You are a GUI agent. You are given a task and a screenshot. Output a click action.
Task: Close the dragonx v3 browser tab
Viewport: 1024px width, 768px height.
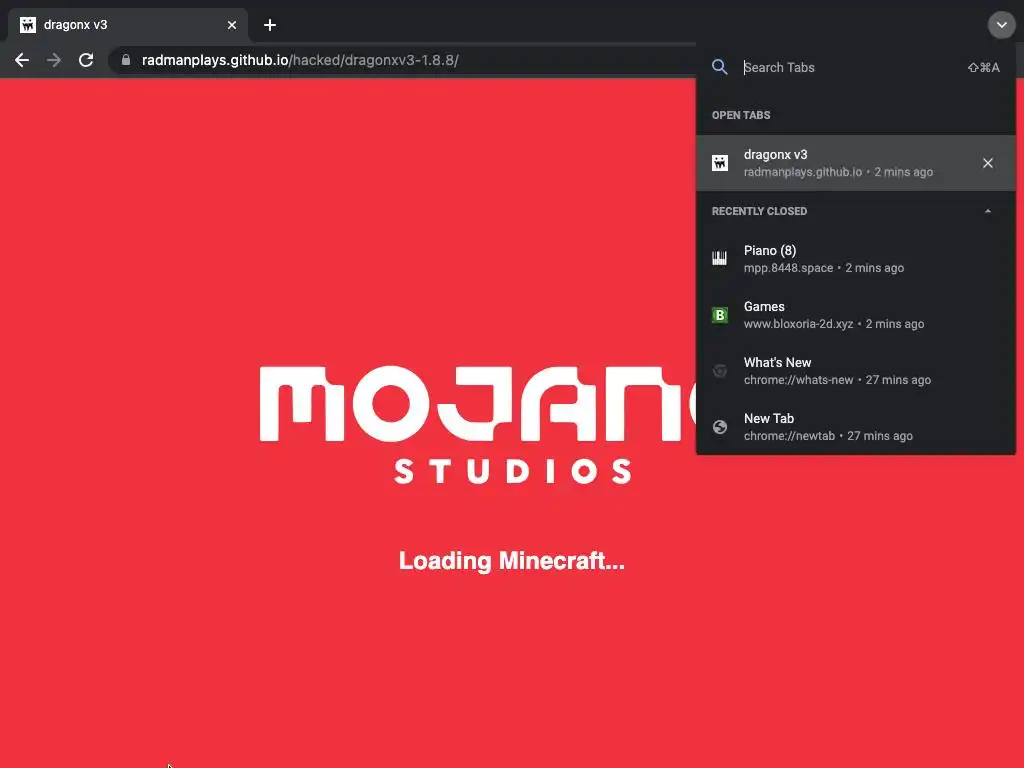pos(232,25)
